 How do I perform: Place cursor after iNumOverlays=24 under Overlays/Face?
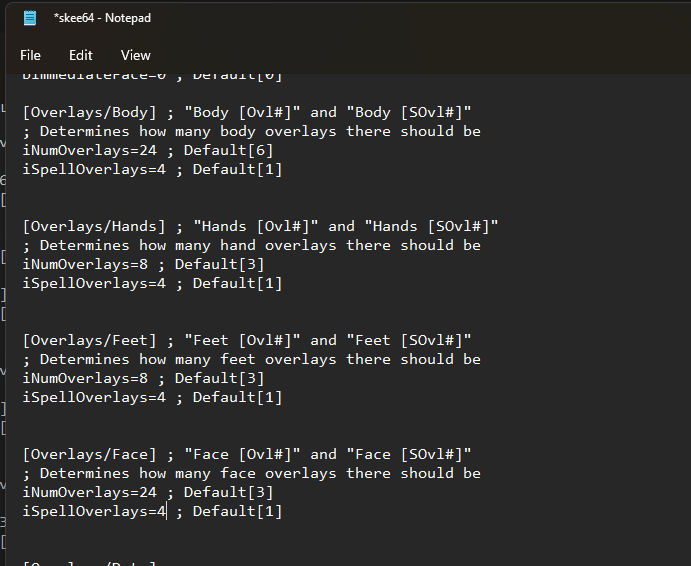tap(157, 492)
